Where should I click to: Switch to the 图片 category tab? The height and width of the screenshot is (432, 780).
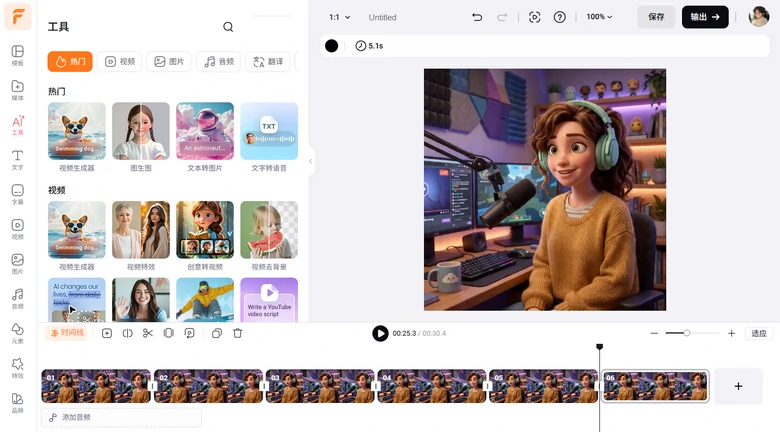pos(169,61)
